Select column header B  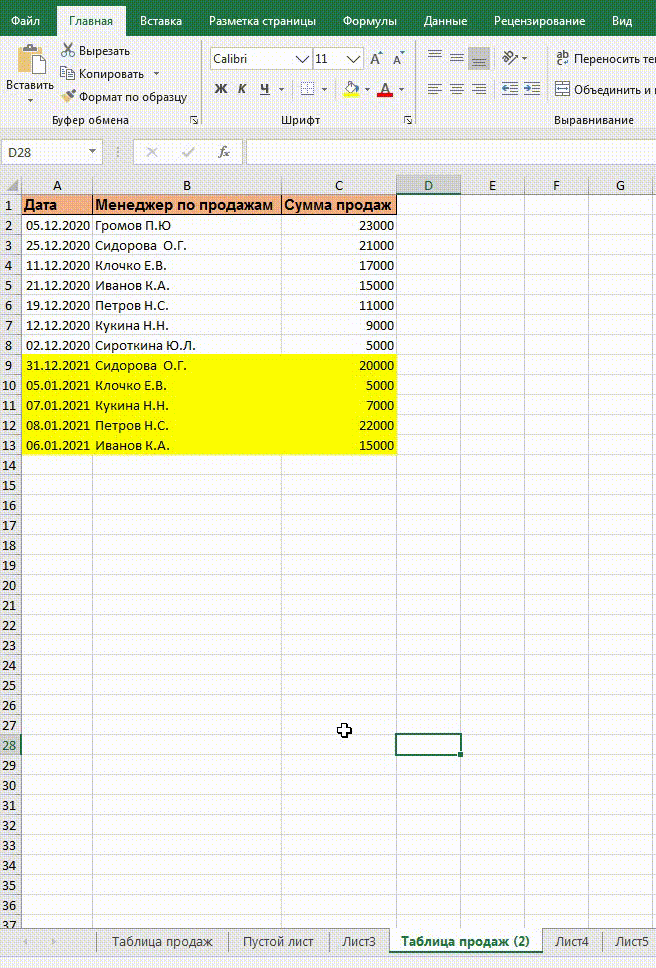click(187, 185)
